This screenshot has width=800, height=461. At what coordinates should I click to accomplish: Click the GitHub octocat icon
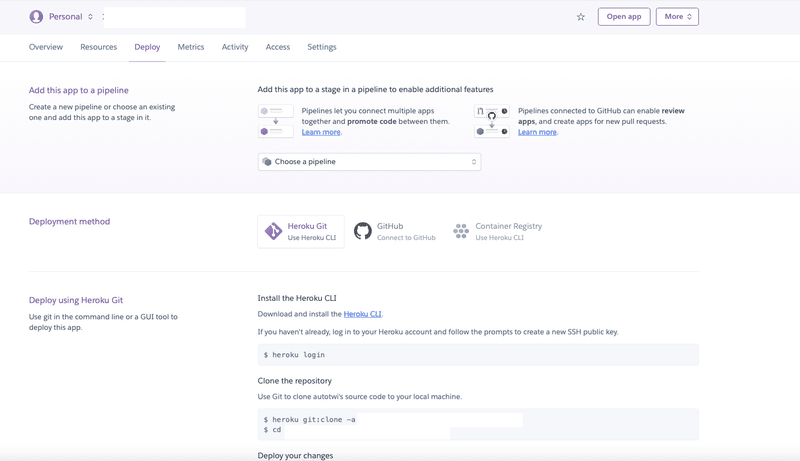coord(363,231)
